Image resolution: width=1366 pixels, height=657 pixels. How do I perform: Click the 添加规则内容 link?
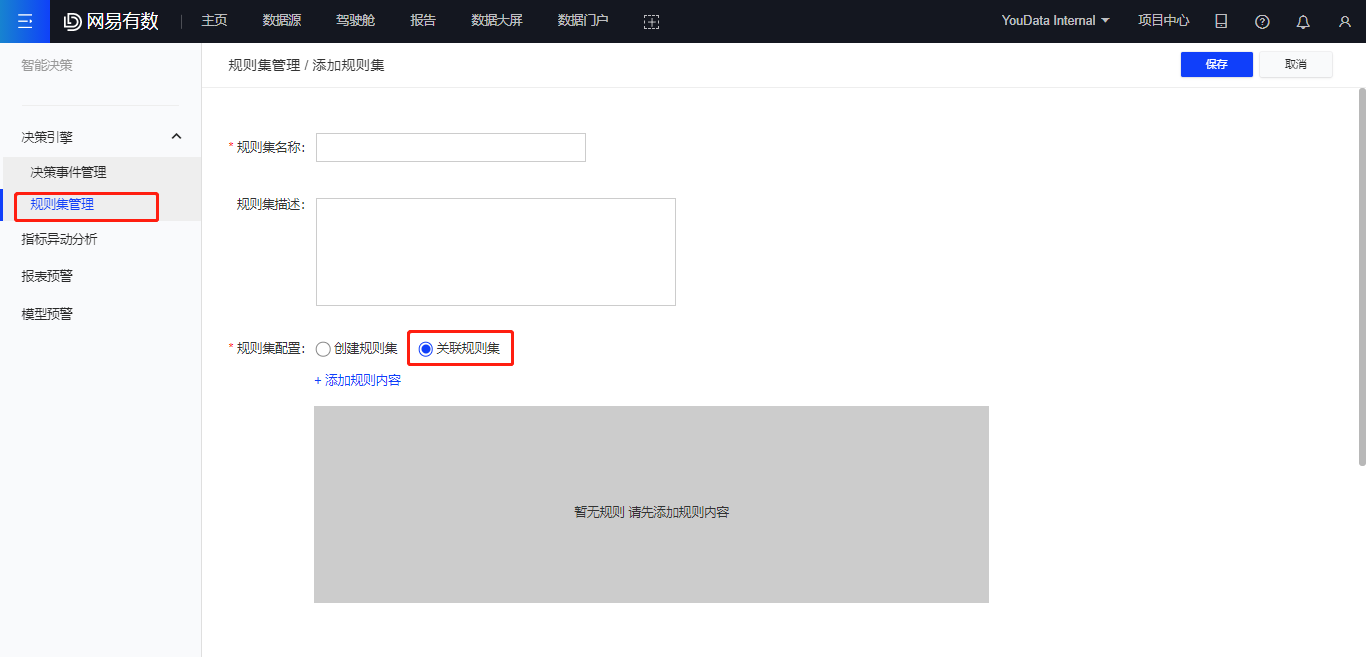358,380
